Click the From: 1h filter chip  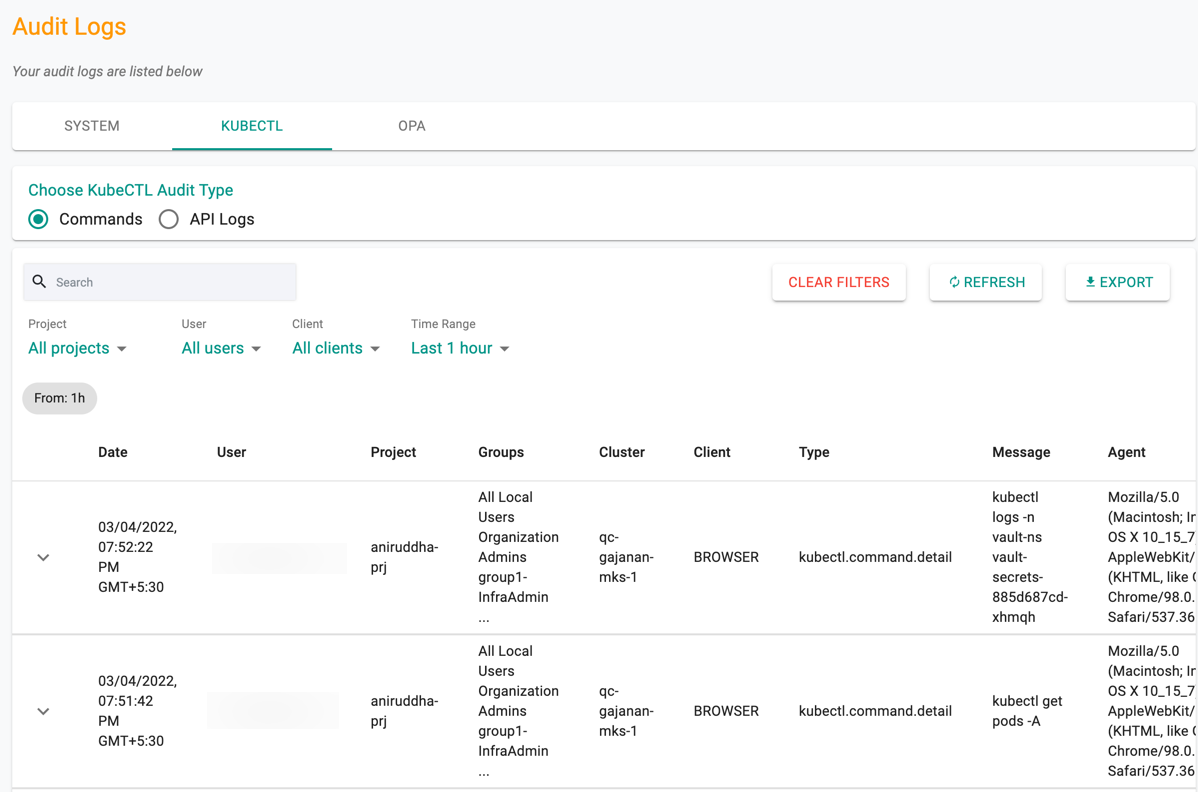pyautogui.click(x=60, y=398)
